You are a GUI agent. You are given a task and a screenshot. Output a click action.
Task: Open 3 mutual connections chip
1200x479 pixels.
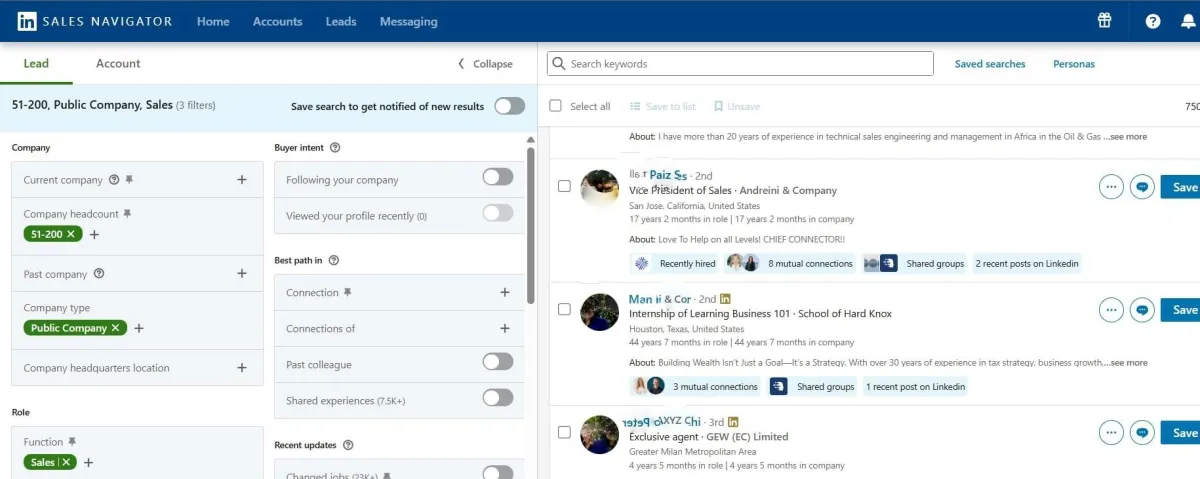click(696, 387)
